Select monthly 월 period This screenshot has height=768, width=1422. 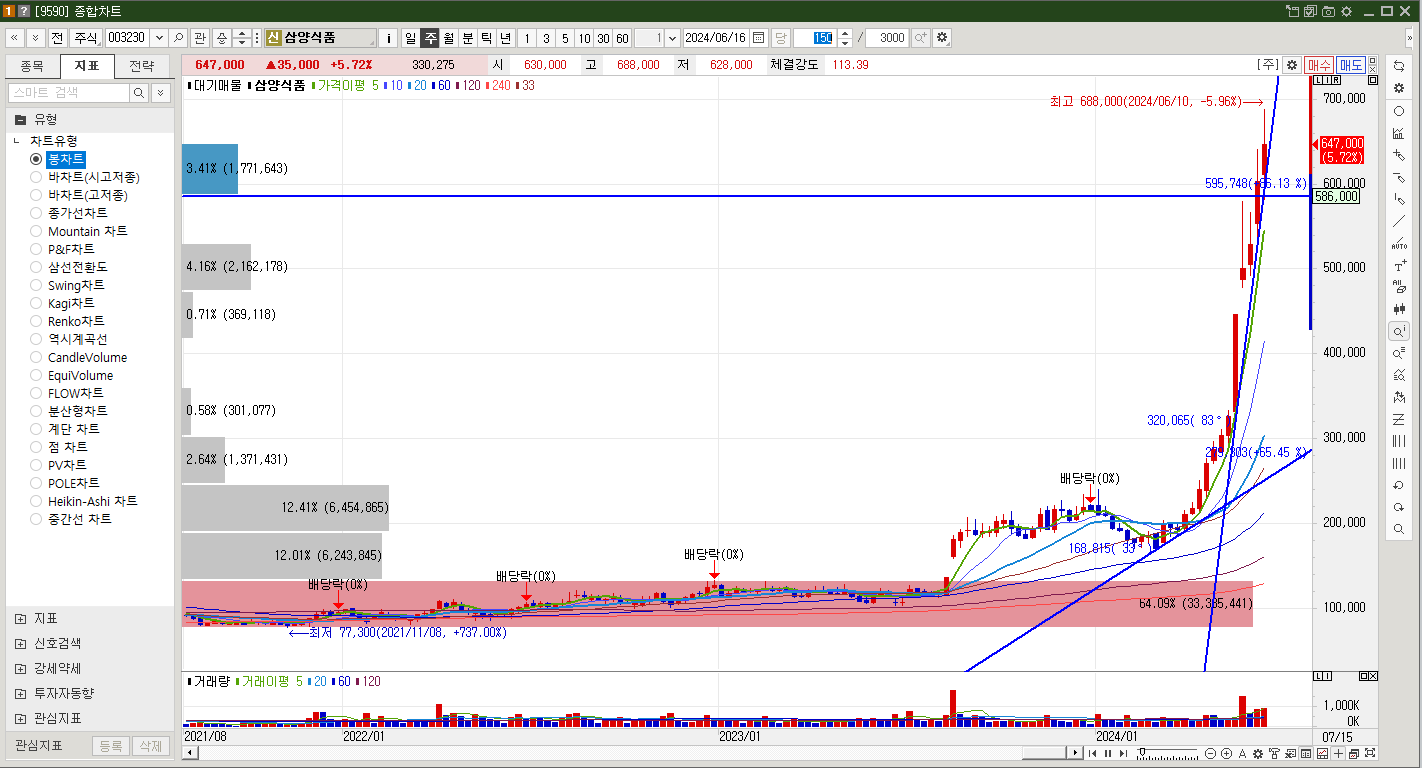449,38
